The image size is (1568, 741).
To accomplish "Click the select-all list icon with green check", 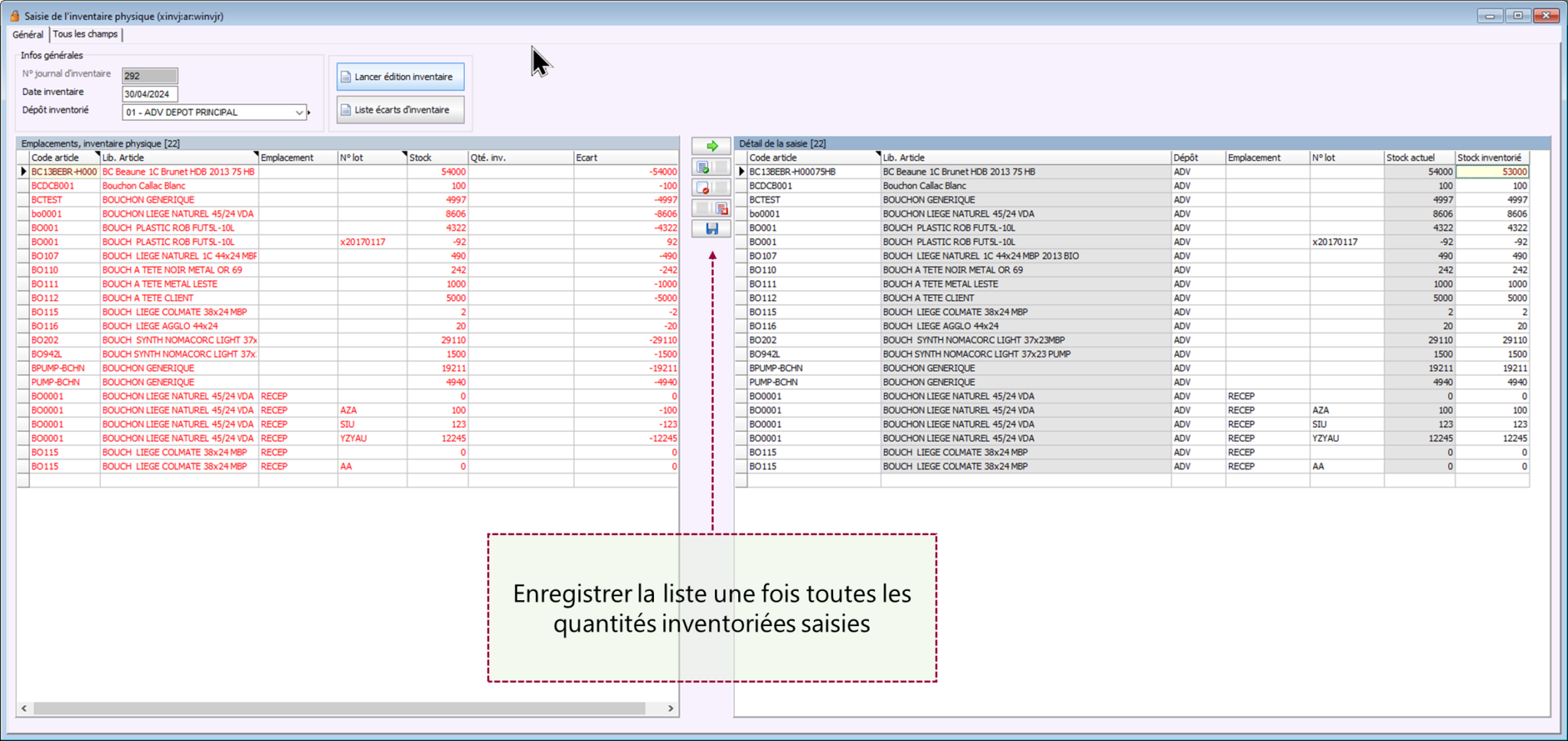I will point(703,167).
